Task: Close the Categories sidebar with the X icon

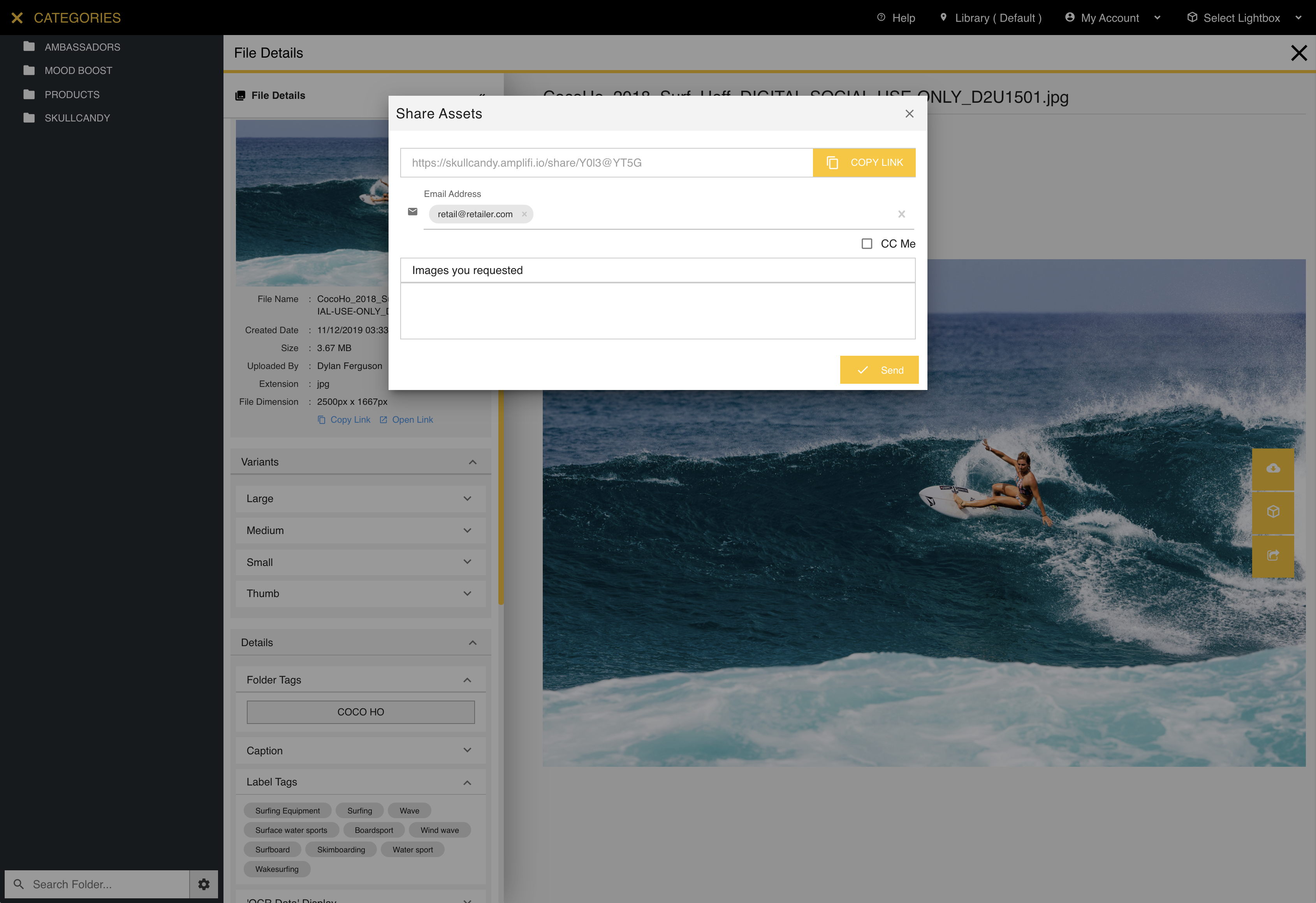Action: tap(17, 18)
